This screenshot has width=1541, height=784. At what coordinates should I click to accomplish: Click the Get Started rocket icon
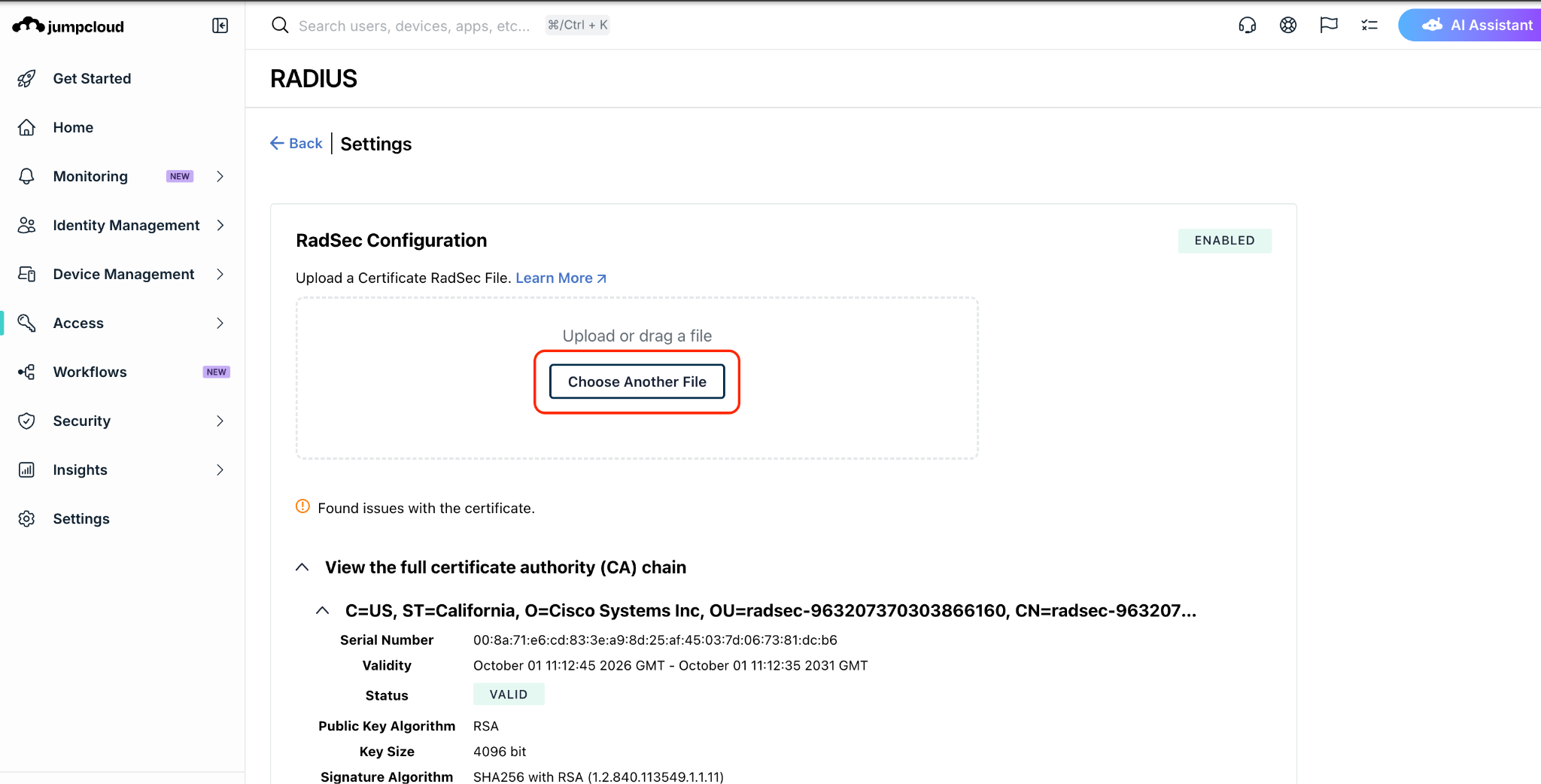click(x=26, y=78)
